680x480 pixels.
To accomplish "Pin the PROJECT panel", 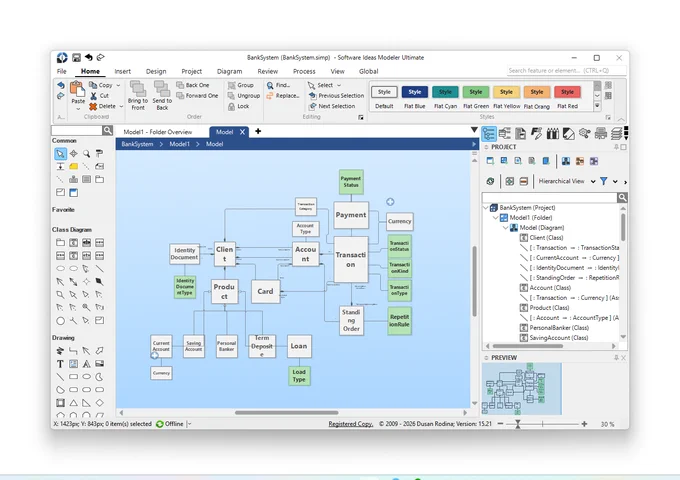I will click(616, 147).
